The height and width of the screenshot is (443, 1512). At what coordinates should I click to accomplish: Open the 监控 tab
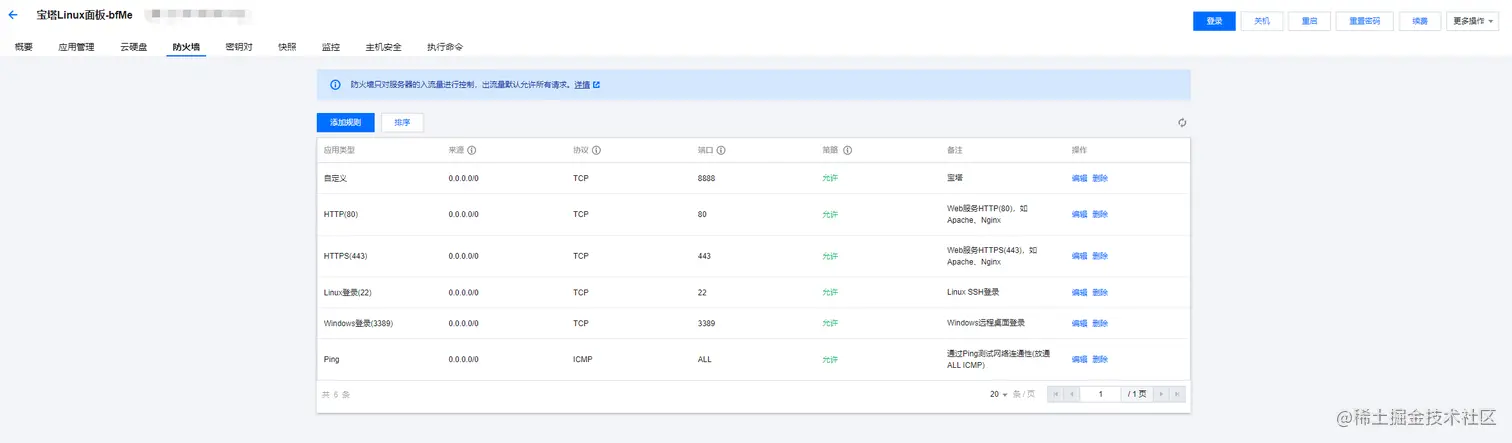[x=331, y=47]
